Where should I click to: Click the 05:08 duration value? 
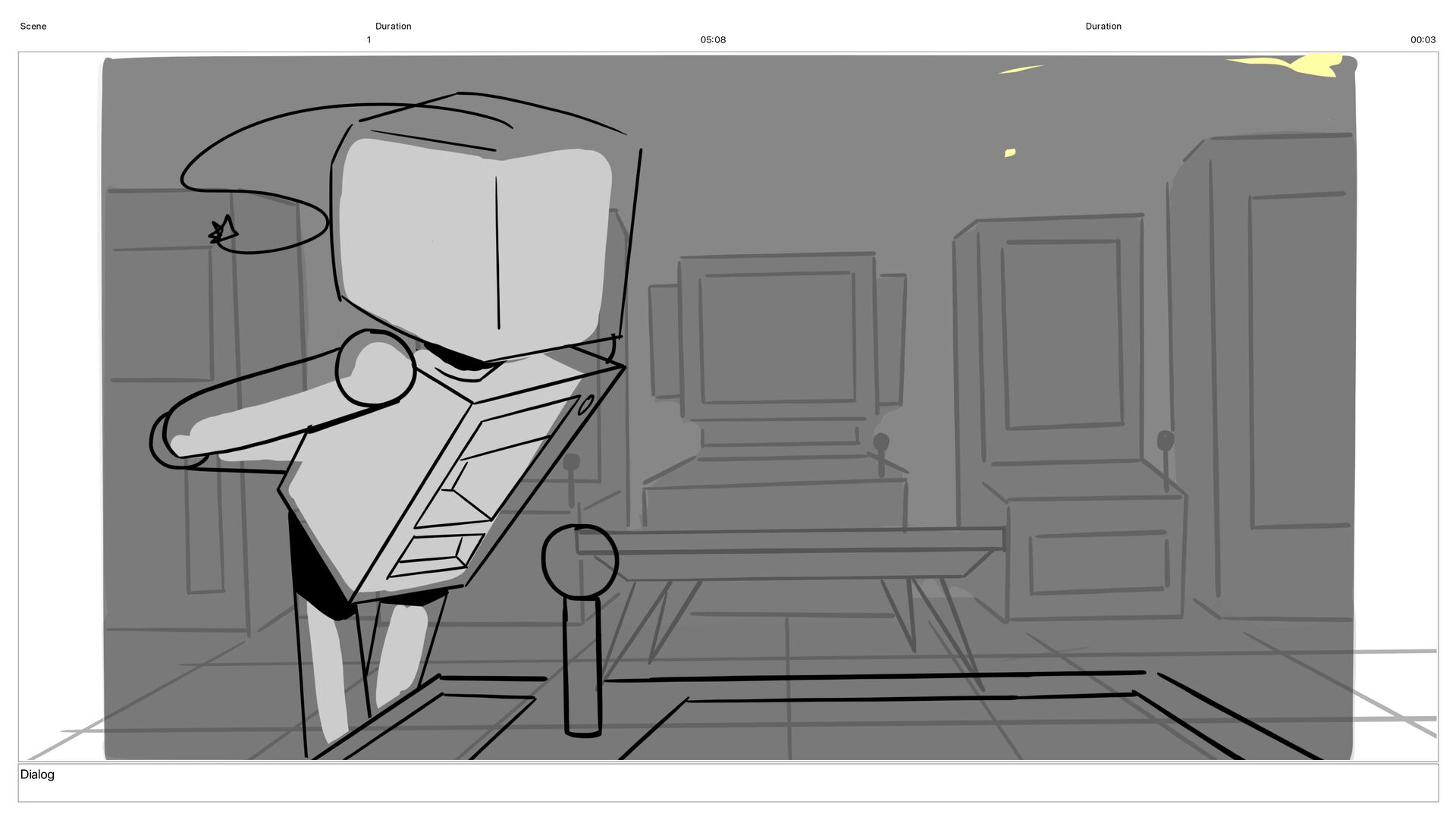(713, 40)
